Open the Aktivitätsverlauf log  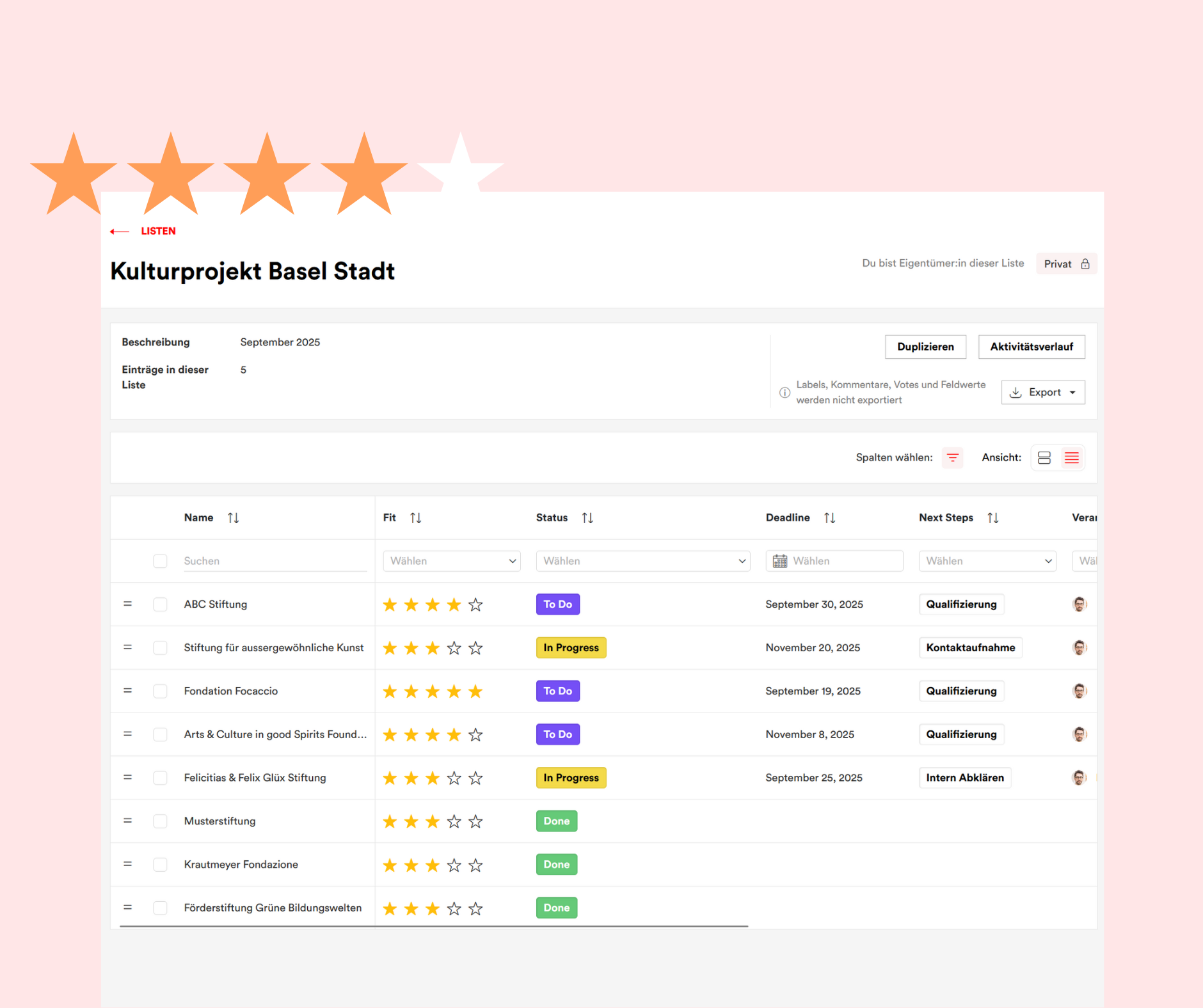1031,347
